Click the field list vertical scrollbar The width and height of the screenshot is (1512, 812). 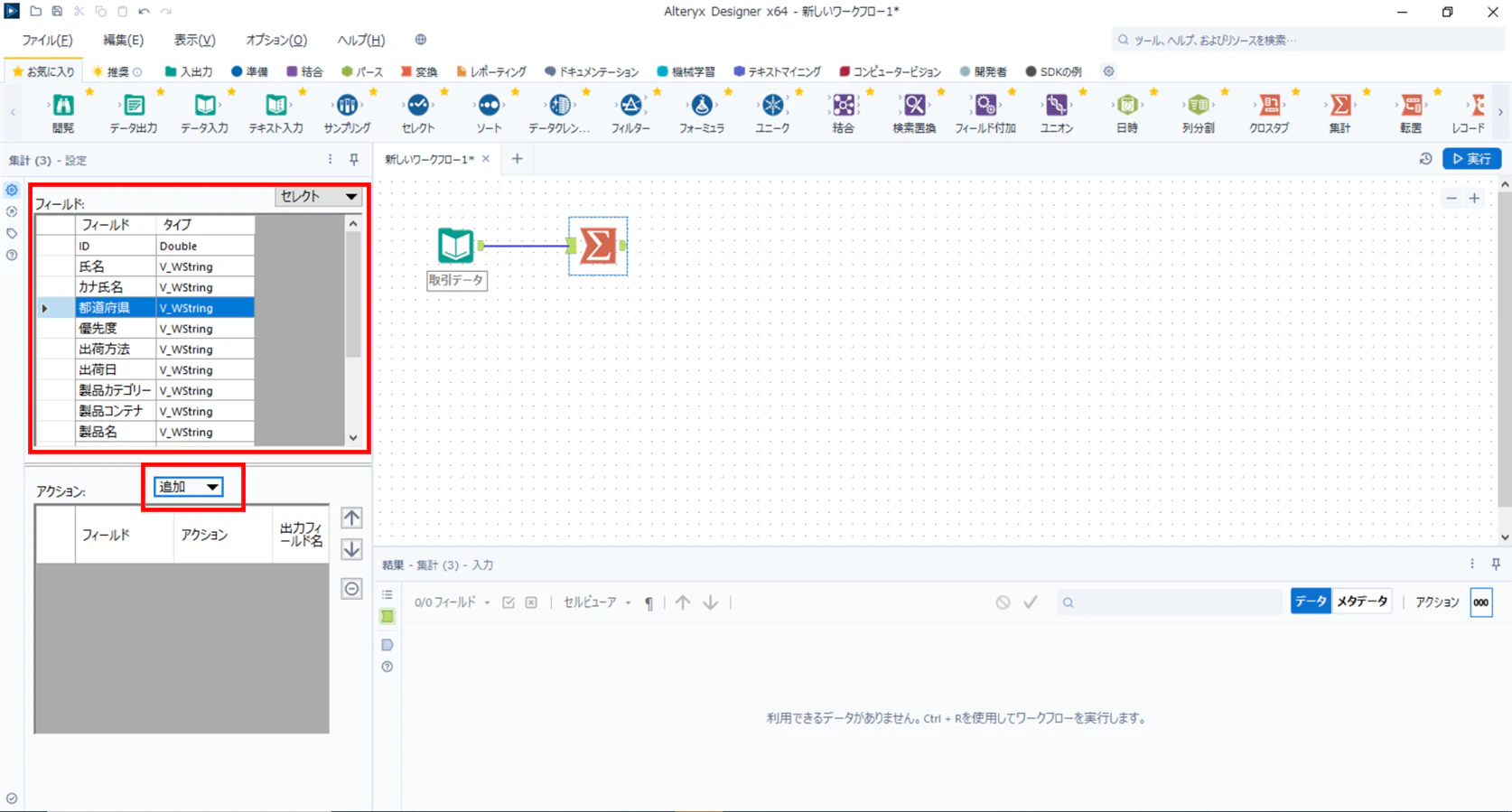[353, 331]
